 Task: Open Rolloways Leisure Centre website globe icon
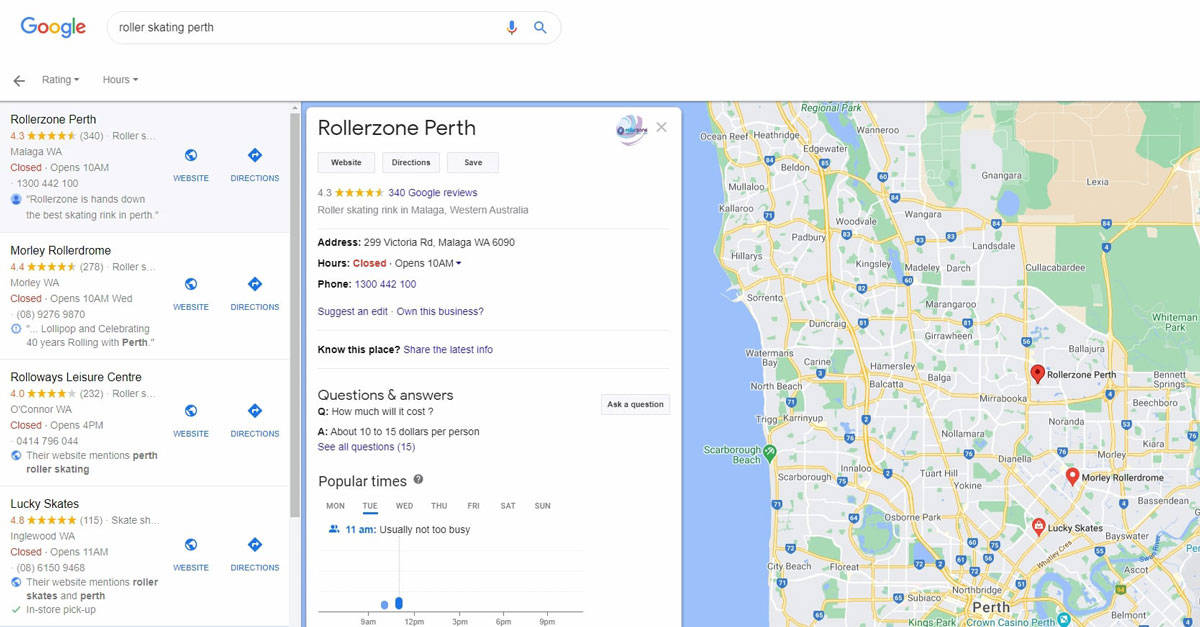[191, 411]
